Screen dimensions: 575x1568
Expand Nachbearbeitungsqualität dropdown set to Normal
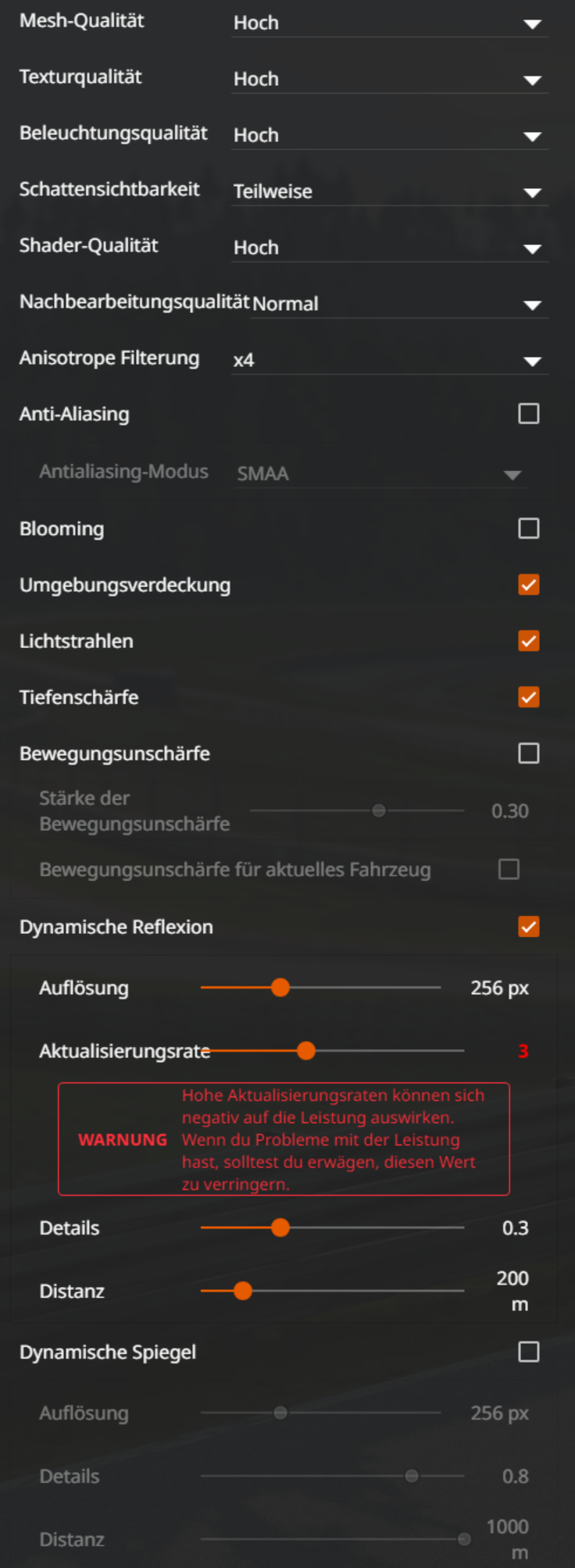click(x=398, y=305)
